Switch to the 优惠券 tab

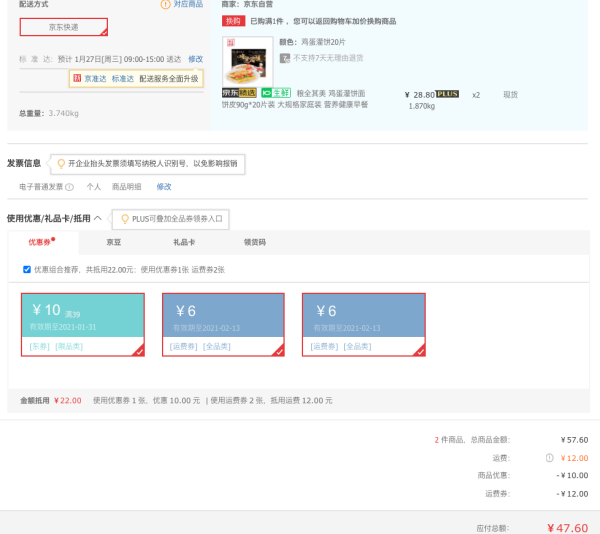point(42,242)
